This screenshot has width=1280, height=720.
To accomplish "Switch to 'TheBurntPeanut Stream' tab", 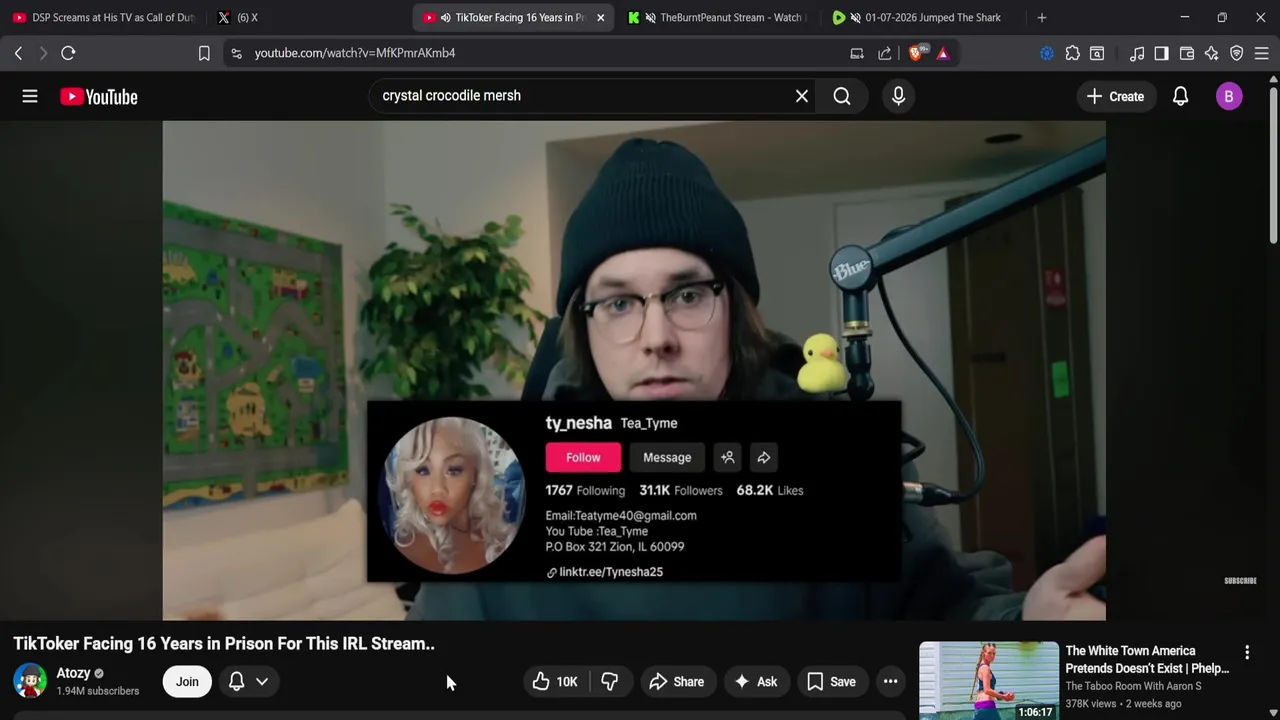I will click(720, 17).
